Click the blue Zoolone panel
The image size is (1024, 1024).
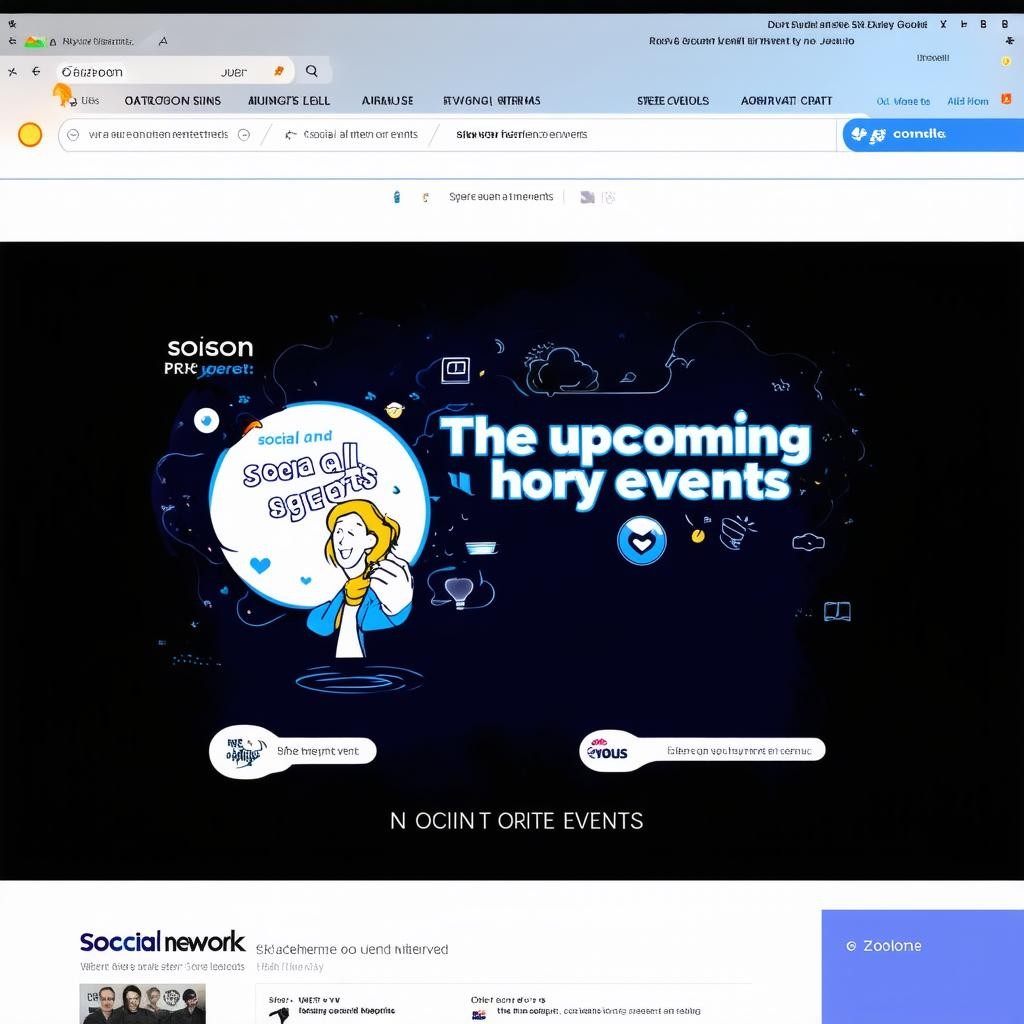922,966
